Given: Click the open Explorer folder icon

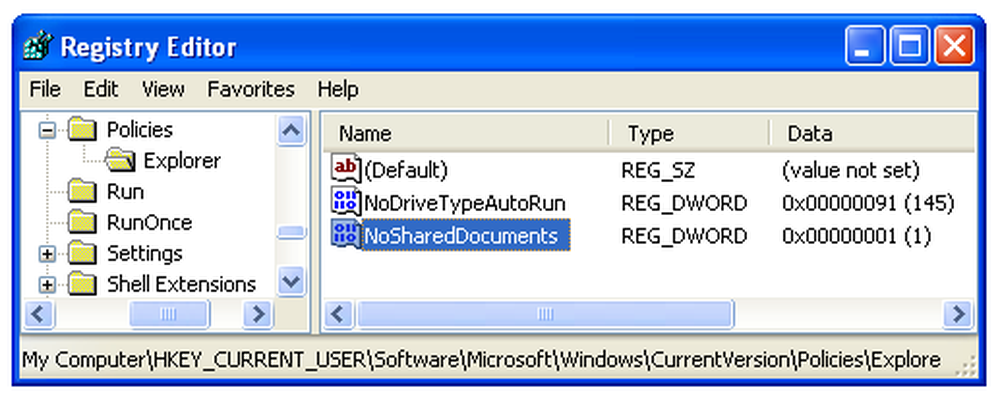Looking at the screenshot, I should point(120,161).
